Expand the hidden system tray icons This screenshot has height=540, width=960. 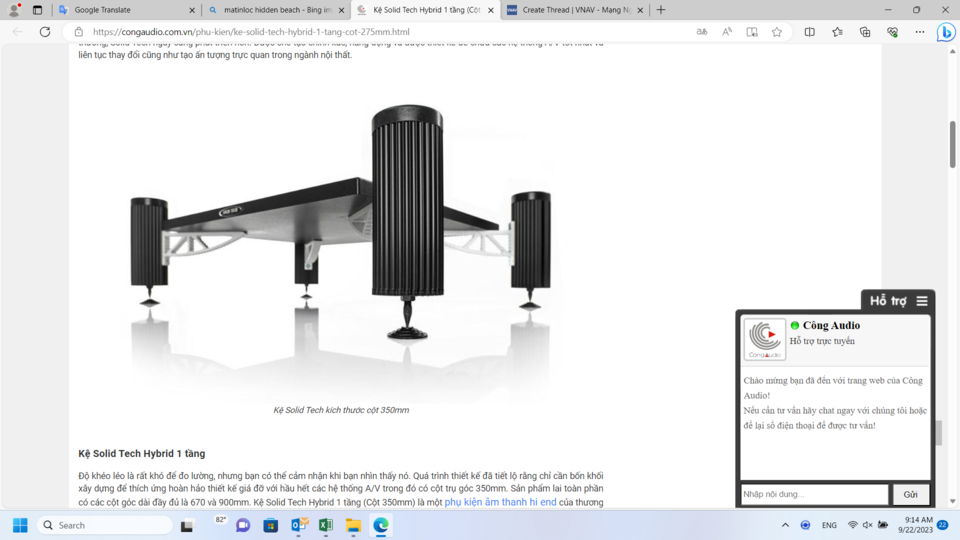[785, 525]
